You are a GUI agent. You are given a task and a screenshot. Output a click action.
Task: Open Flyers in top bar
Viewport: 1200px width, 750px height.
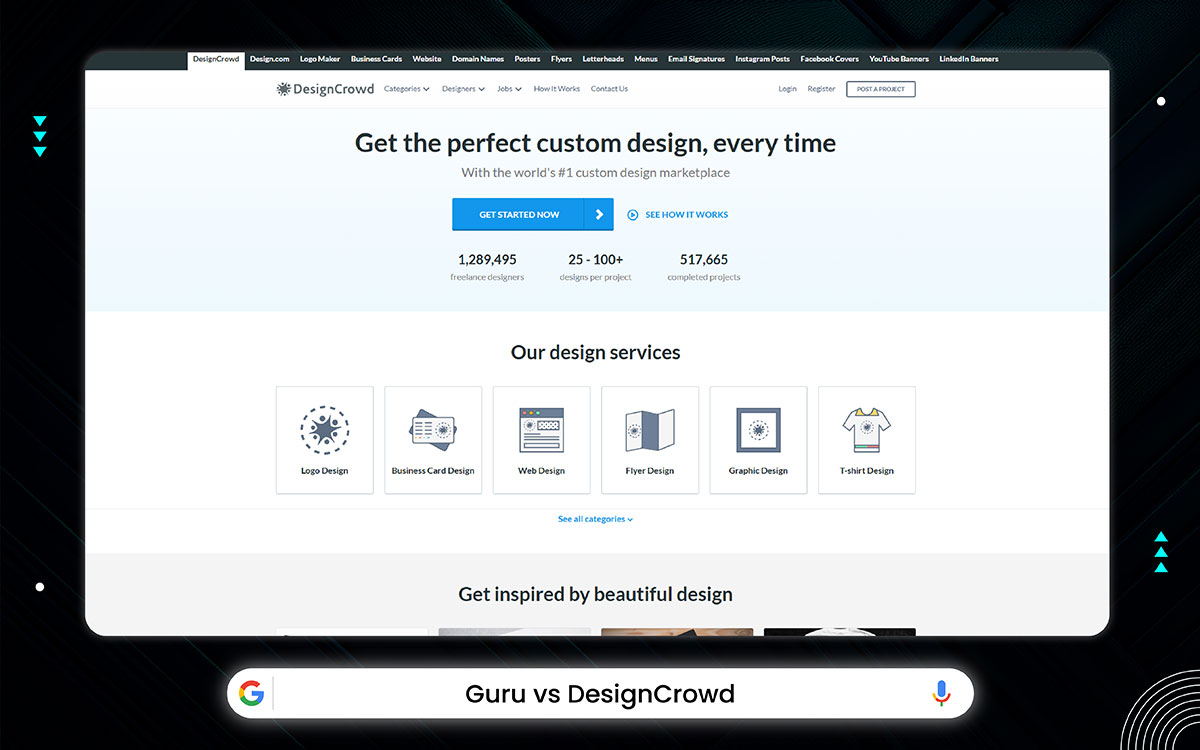(561, 59)
